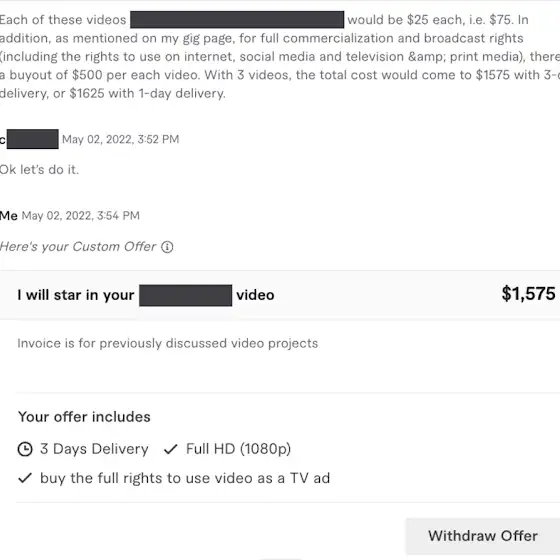560x560 pixels.
Task: Click the May 02, 2022, 3:54 PM timestamp
Action: (80, 216)
